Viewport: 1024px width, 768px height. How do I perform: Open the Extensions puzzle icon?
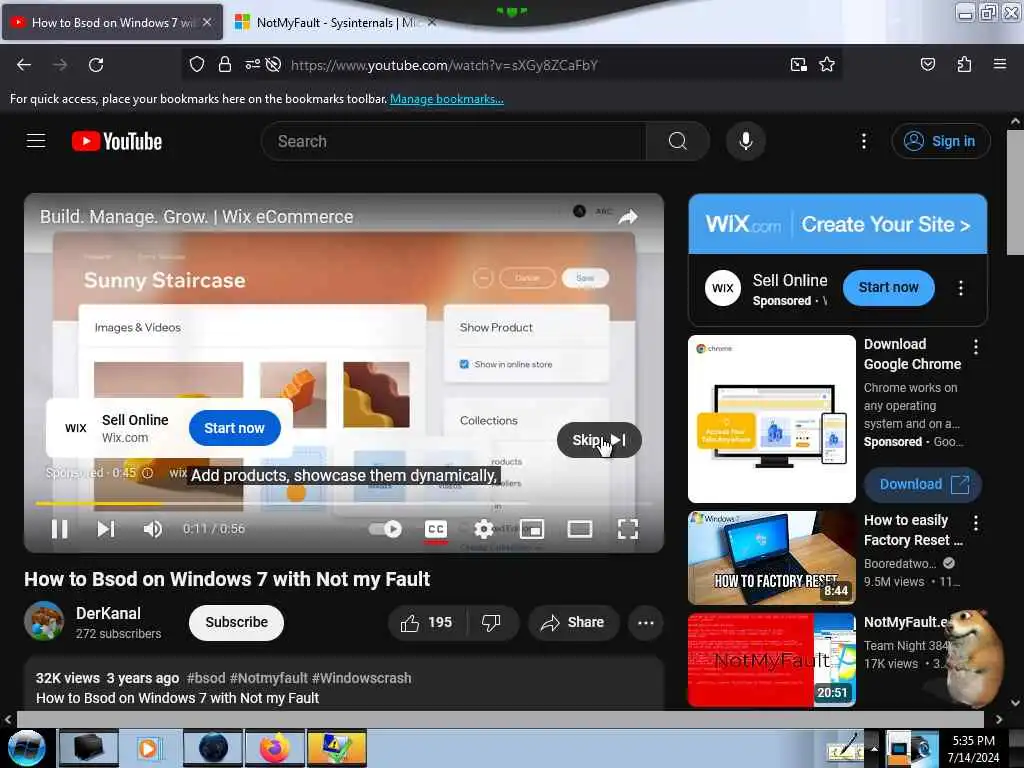964,64
